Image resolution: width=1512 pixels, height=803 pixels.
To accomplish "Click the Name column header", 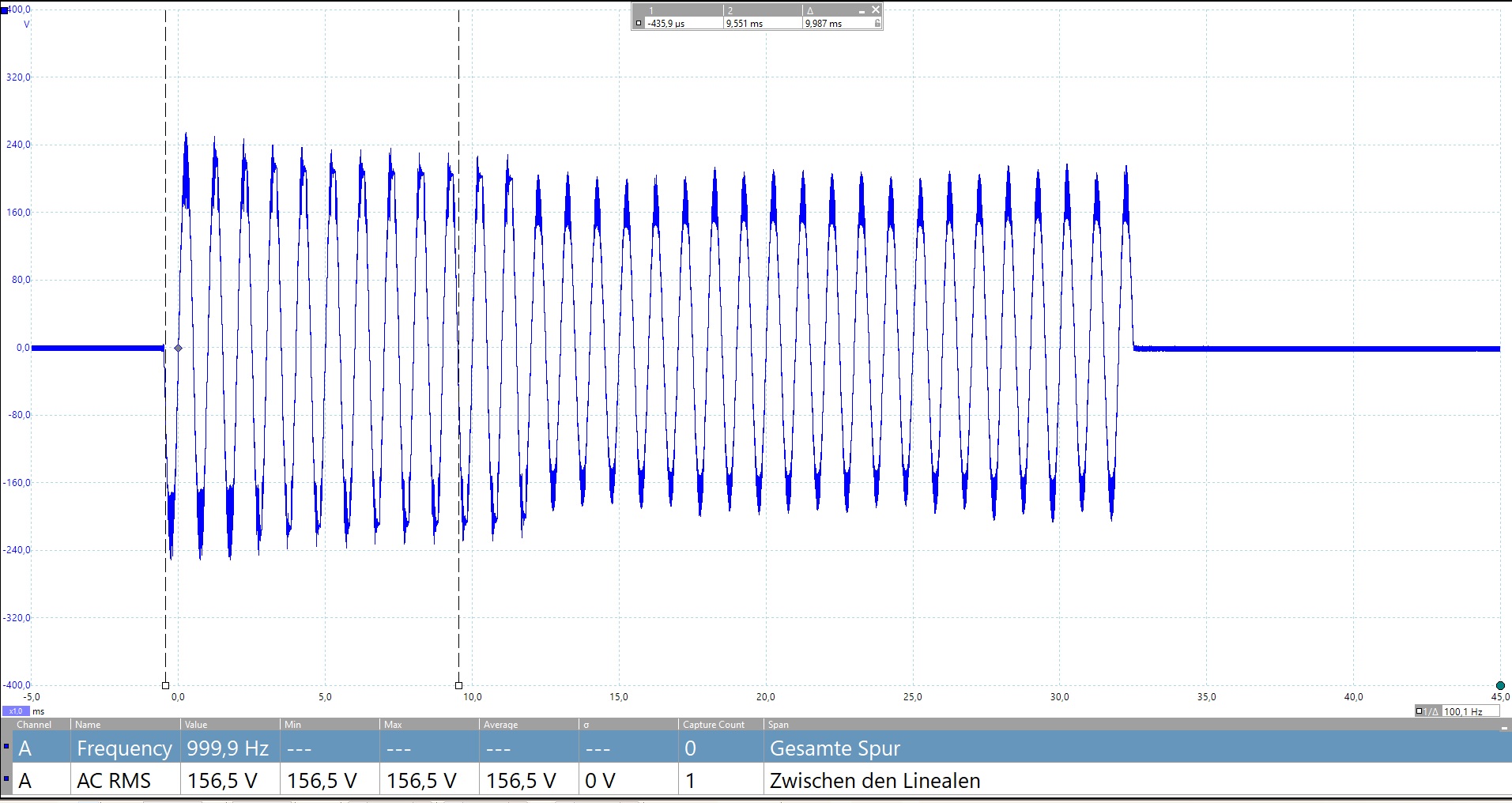I will 88,725.
